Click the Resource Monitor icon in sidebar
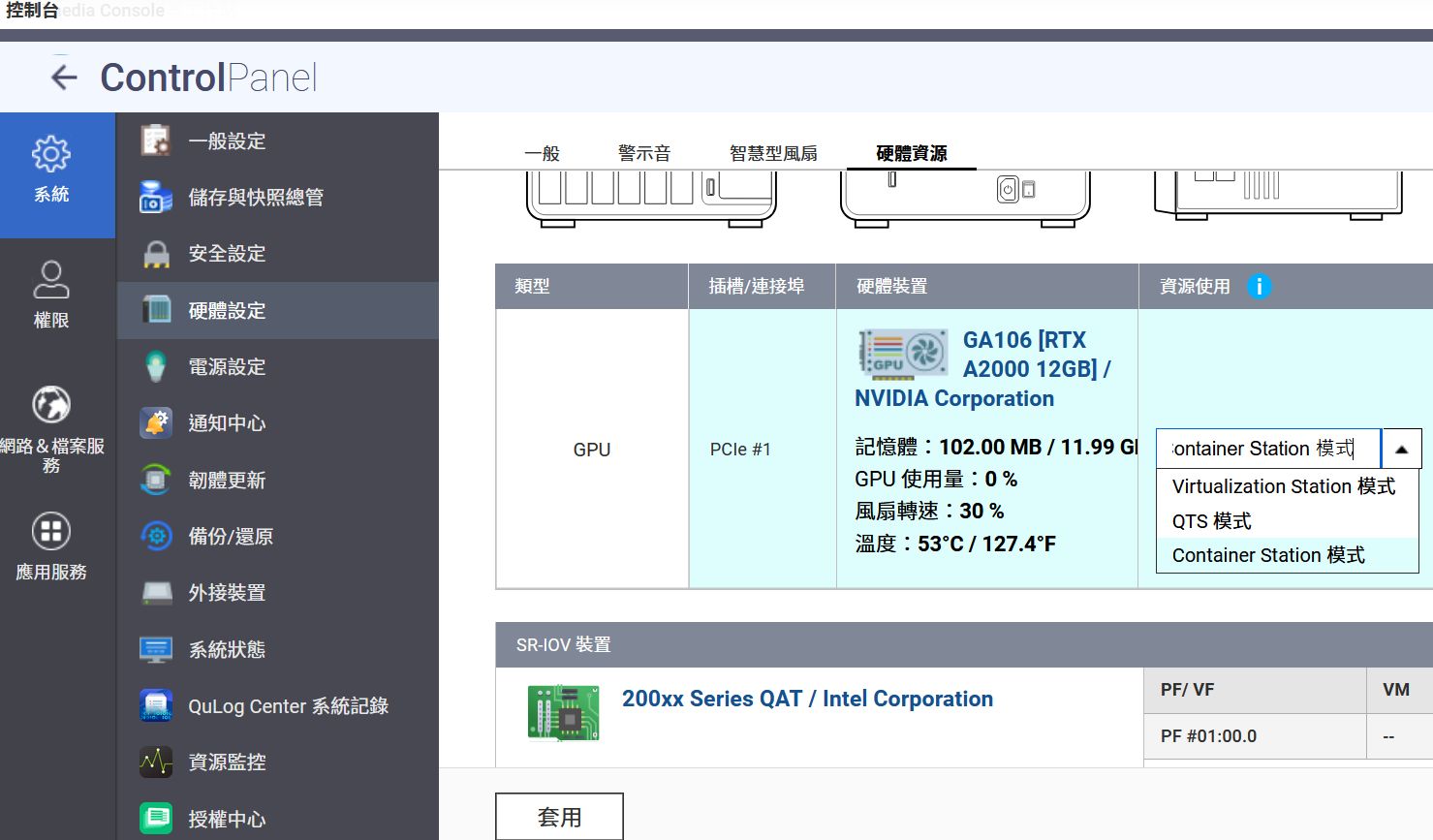The height and width of the screenshot is (840, 1433). pyautogui.click(x=156, y=762)
